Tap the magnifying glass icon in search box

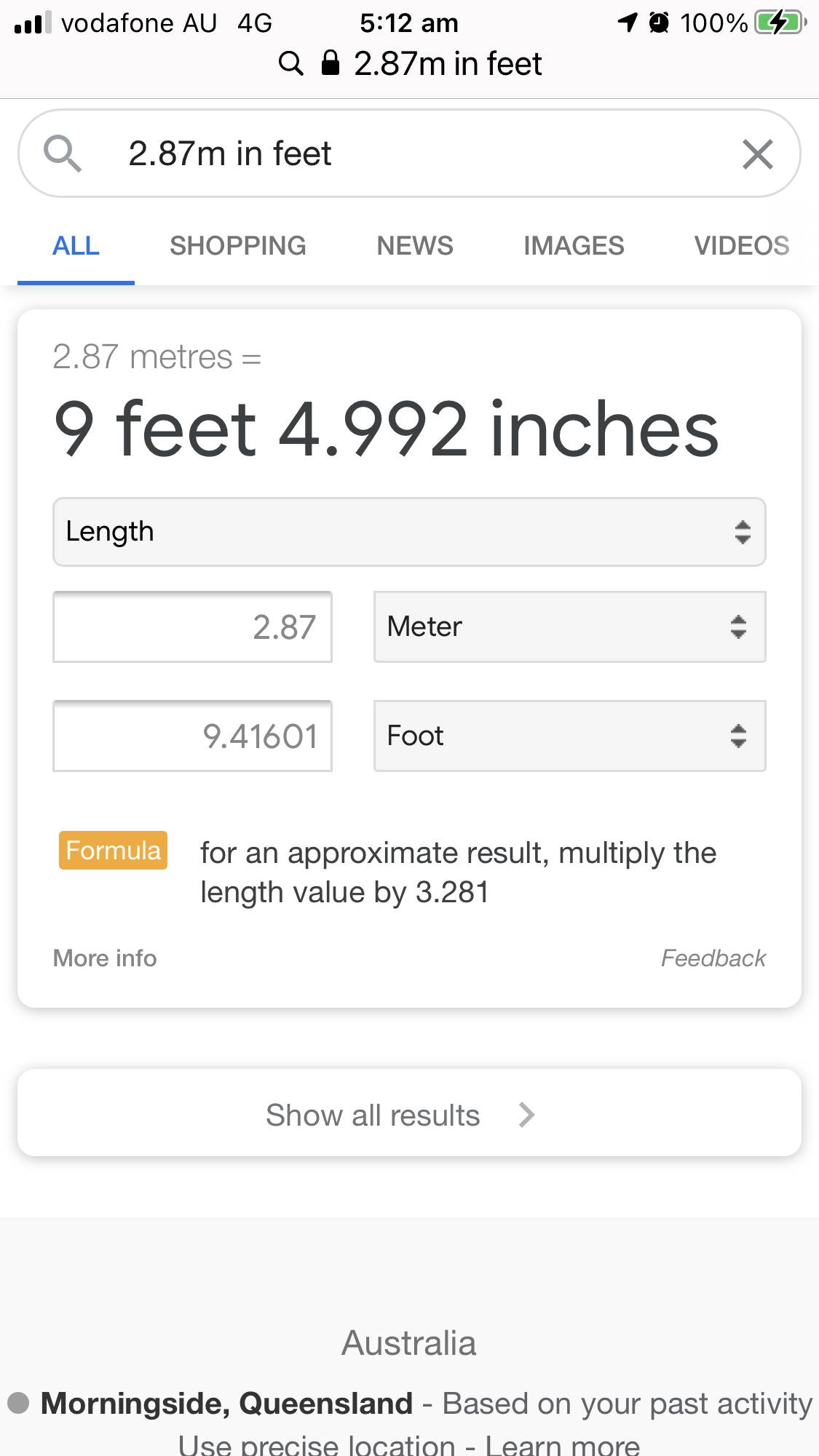tap(63, 154)
